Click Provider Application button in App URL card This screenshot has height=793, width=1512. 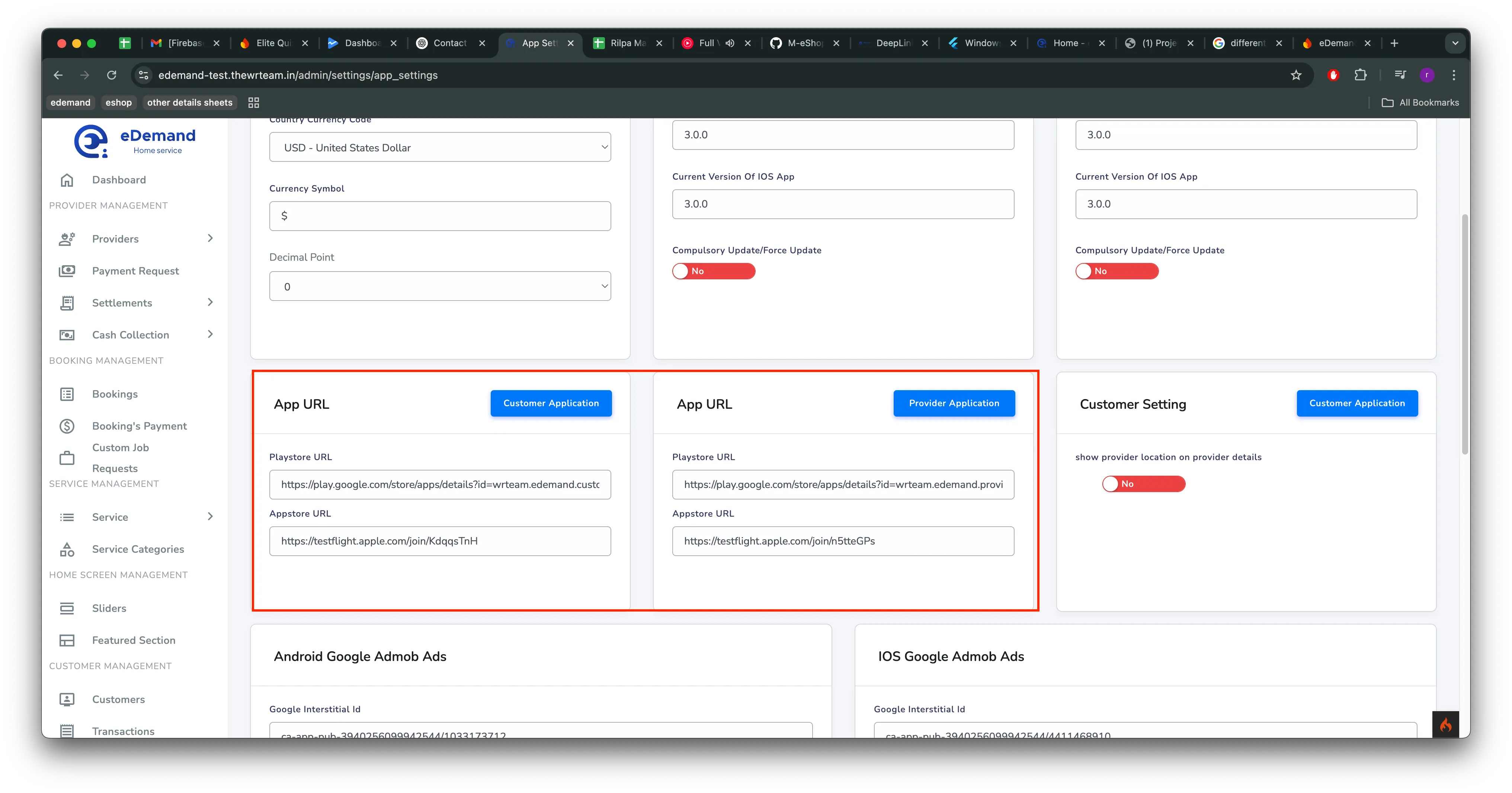coord(954,403)
